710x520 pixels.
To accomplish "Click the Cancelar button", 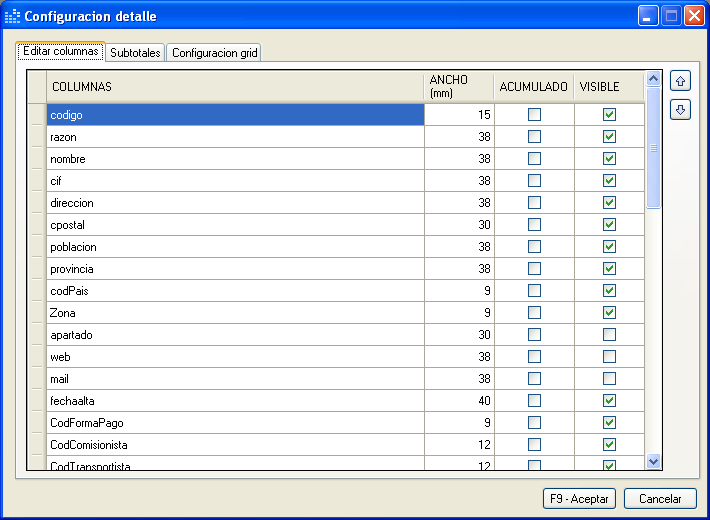I will (660, 498).
